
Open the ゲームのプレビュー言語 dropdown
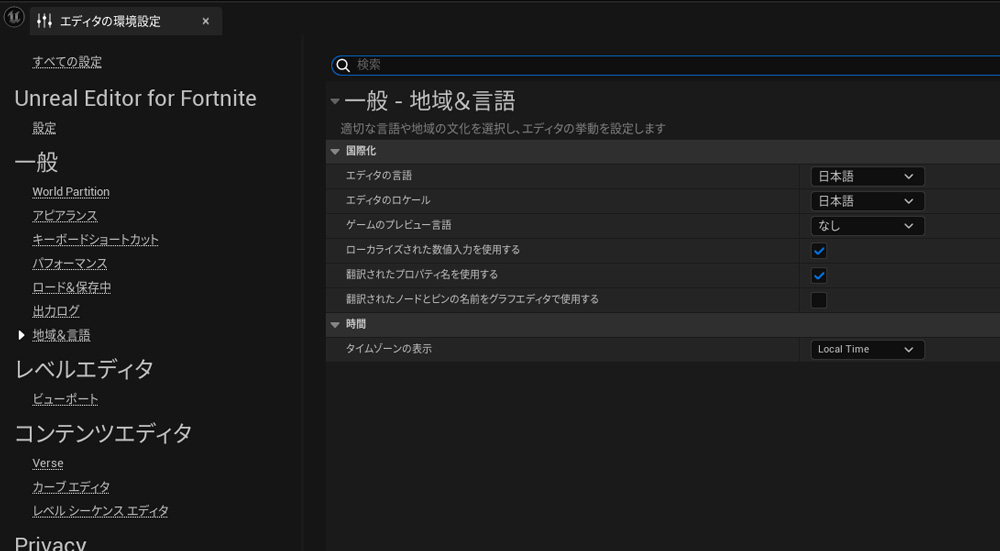[x=867, y=226]
